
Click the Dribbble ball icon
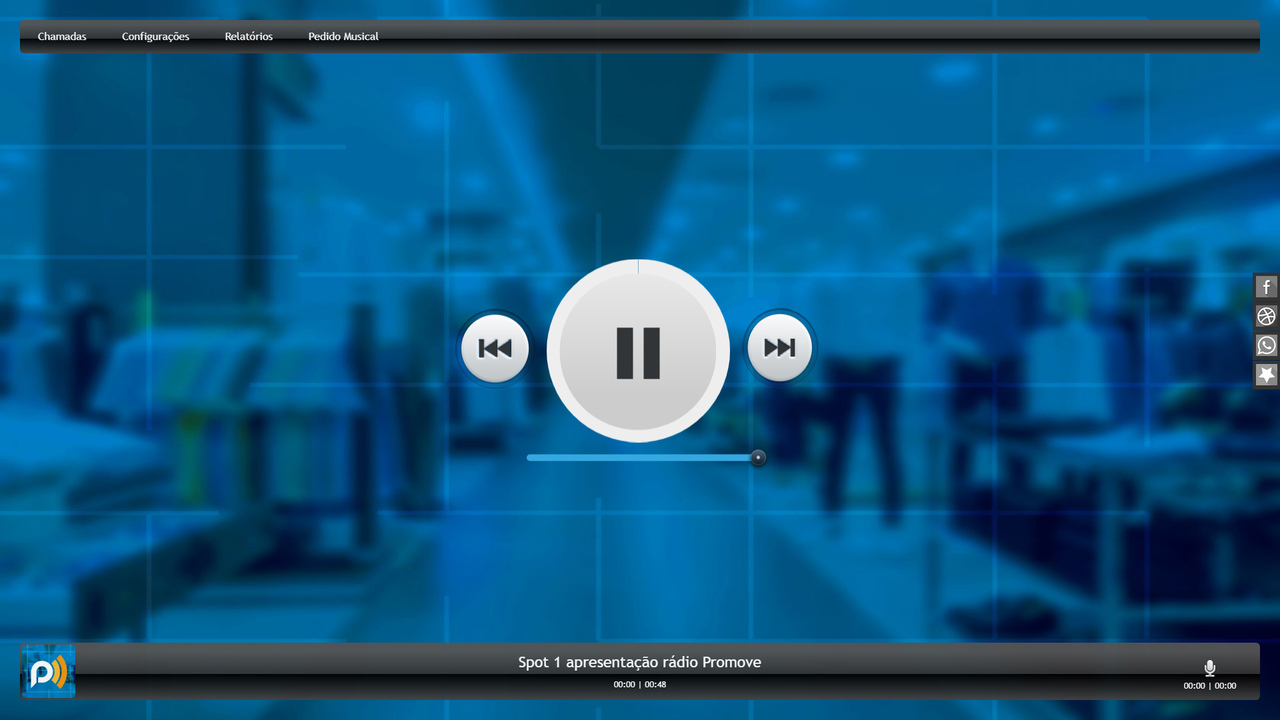point(1266,317)
